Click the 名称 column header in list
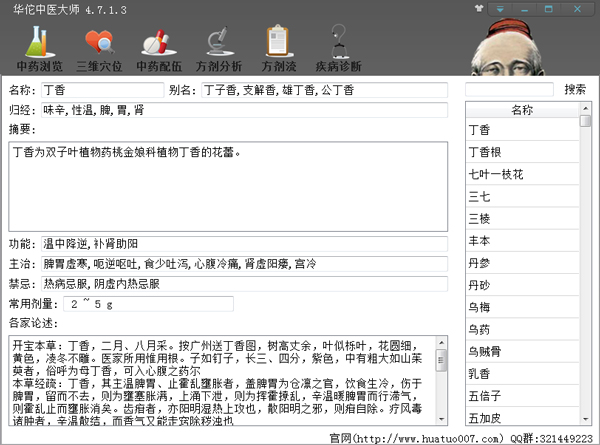This screenshot has width=600, height=445. [522, 110]
